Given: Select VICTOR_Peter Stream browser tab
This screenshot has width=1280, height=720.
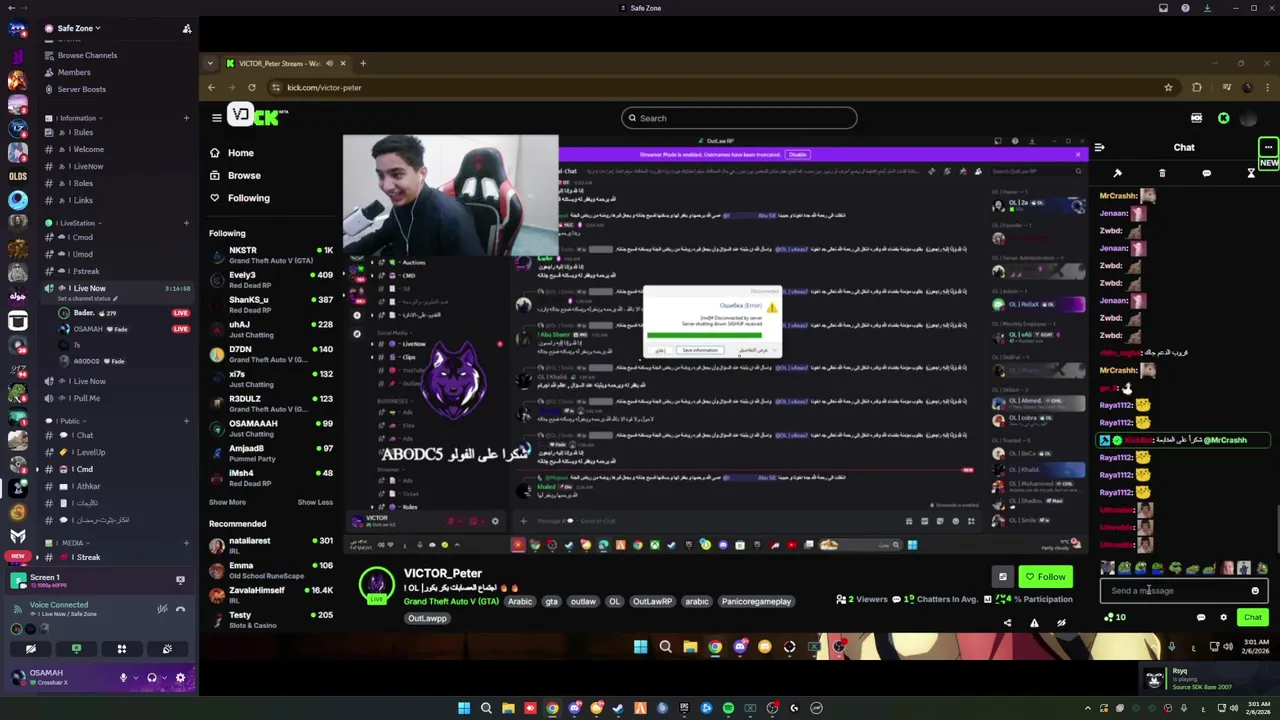Looking at the screenshot, I should 285,64.
